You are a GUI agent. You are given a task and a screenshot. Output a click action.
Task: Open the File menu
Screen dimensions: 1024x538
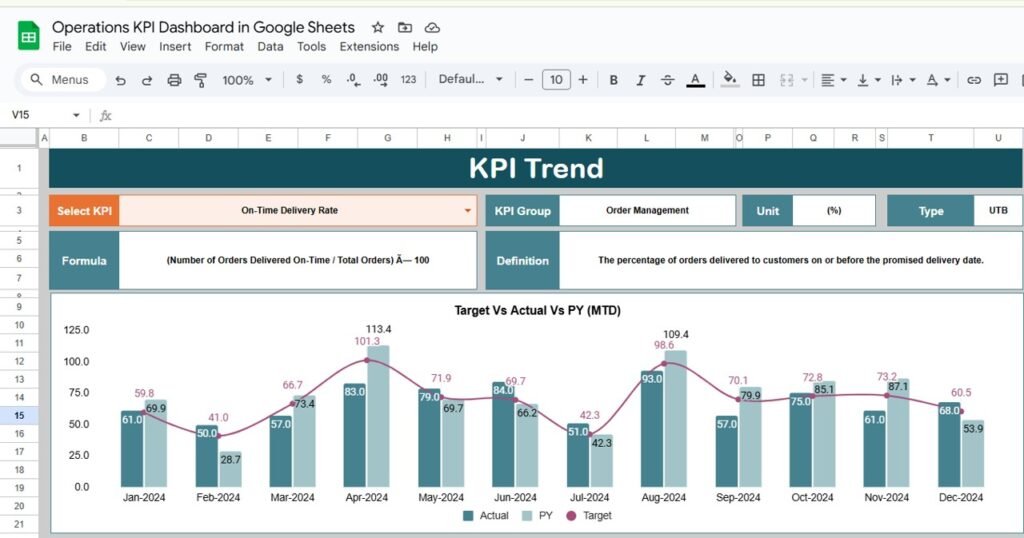(x=62, y=46)
